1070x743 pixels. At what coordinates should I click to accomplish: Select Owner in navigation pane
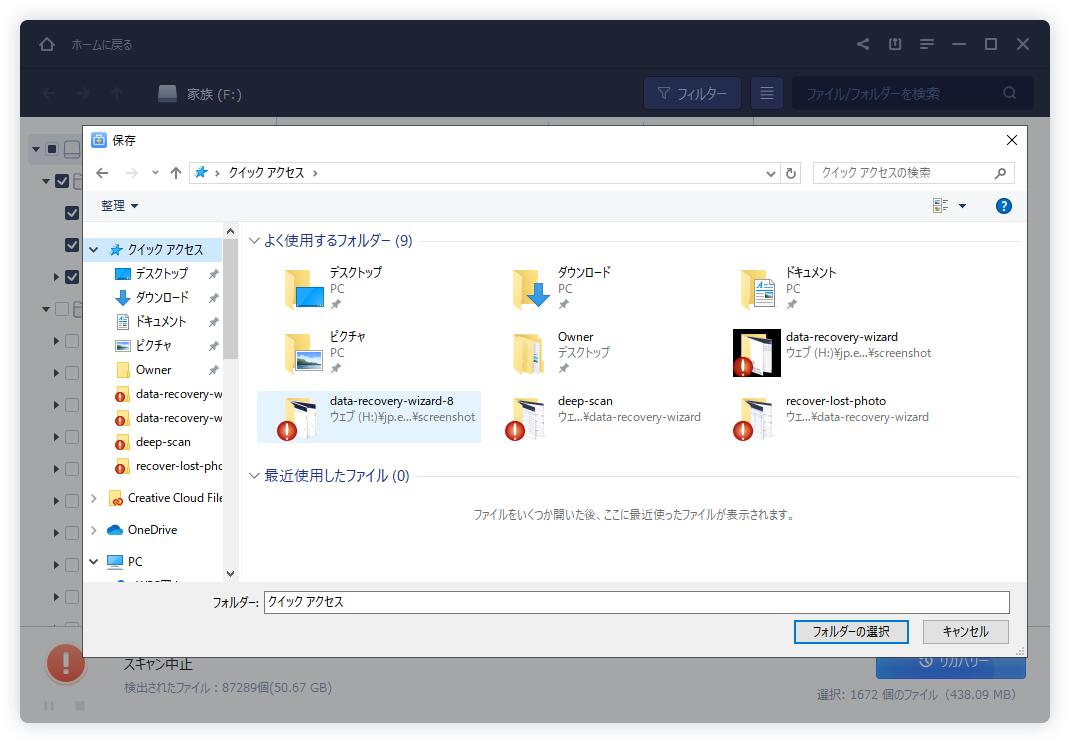[x=153, y=370]
